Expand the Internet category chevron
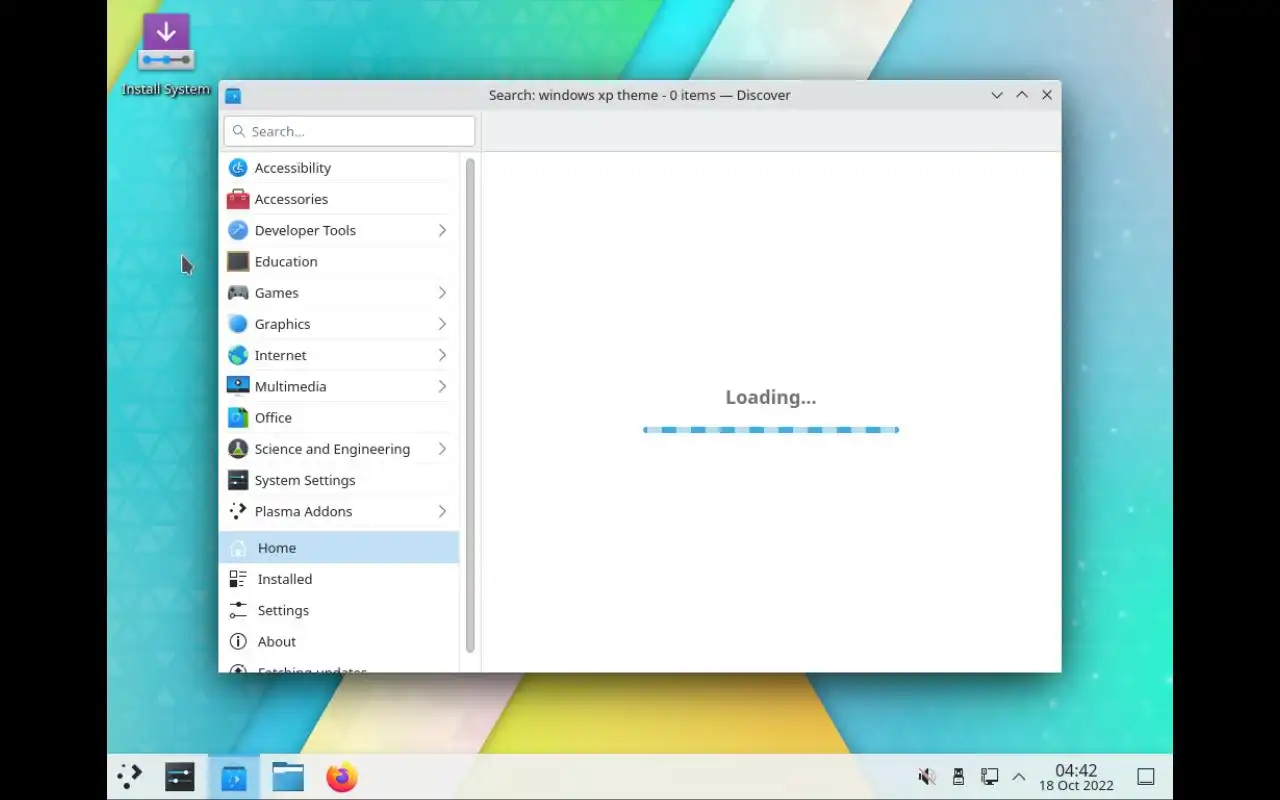 click(x=442, y=355)
